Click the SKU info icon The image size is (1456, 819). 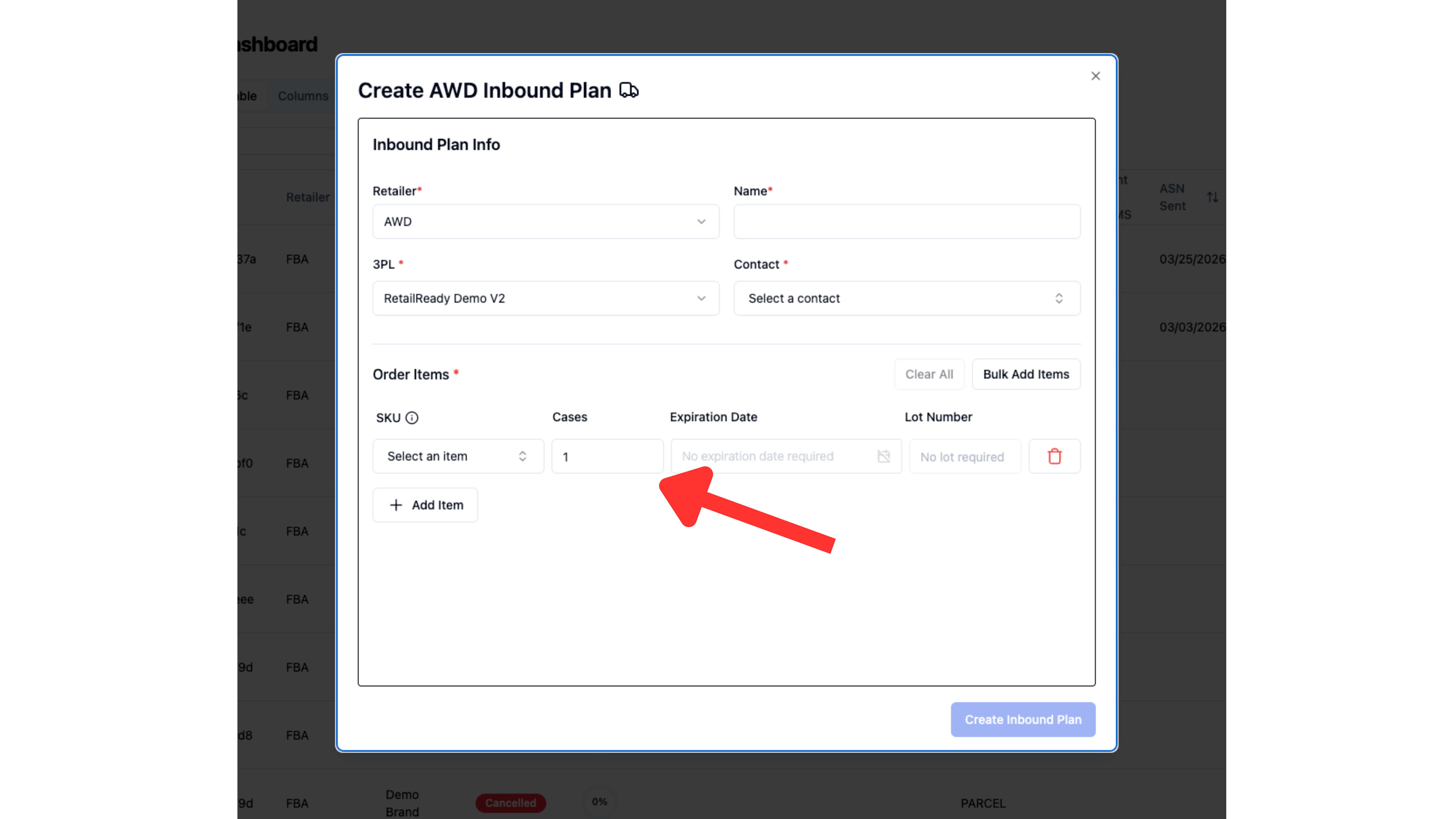[412, 418]
